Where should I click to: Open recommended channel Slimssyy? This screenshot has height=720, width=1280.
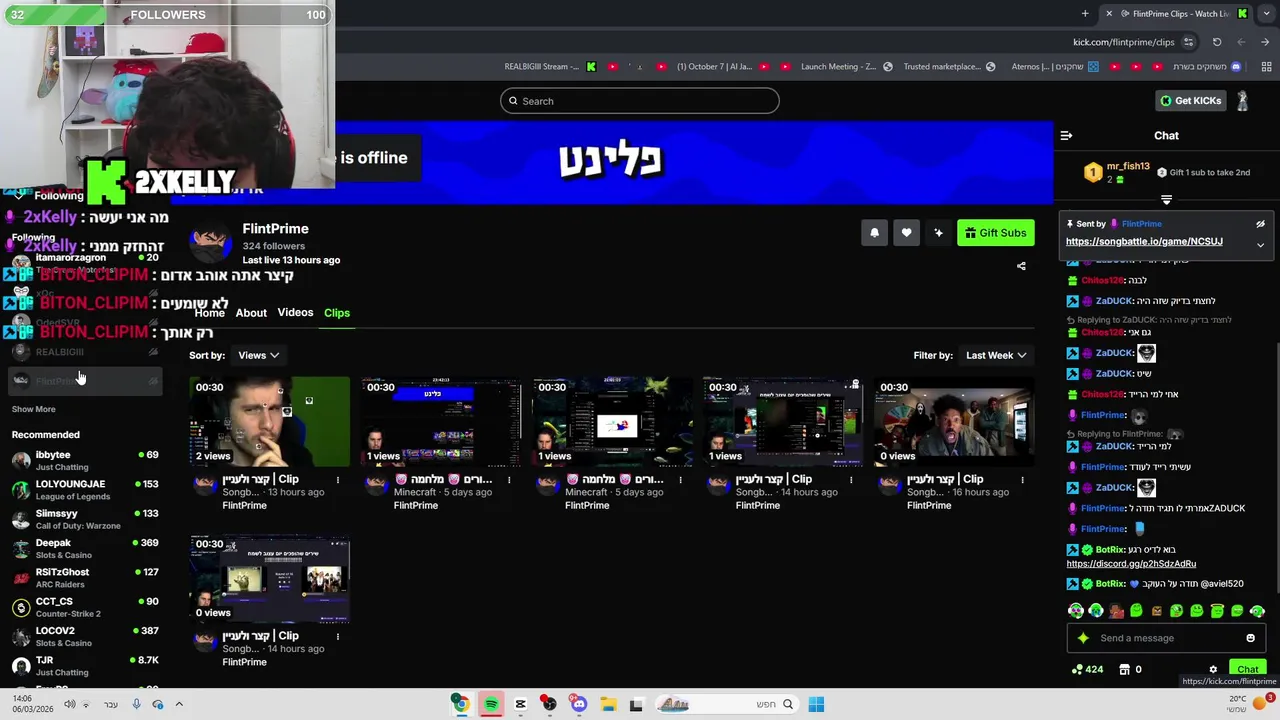(x=85, y=519)
